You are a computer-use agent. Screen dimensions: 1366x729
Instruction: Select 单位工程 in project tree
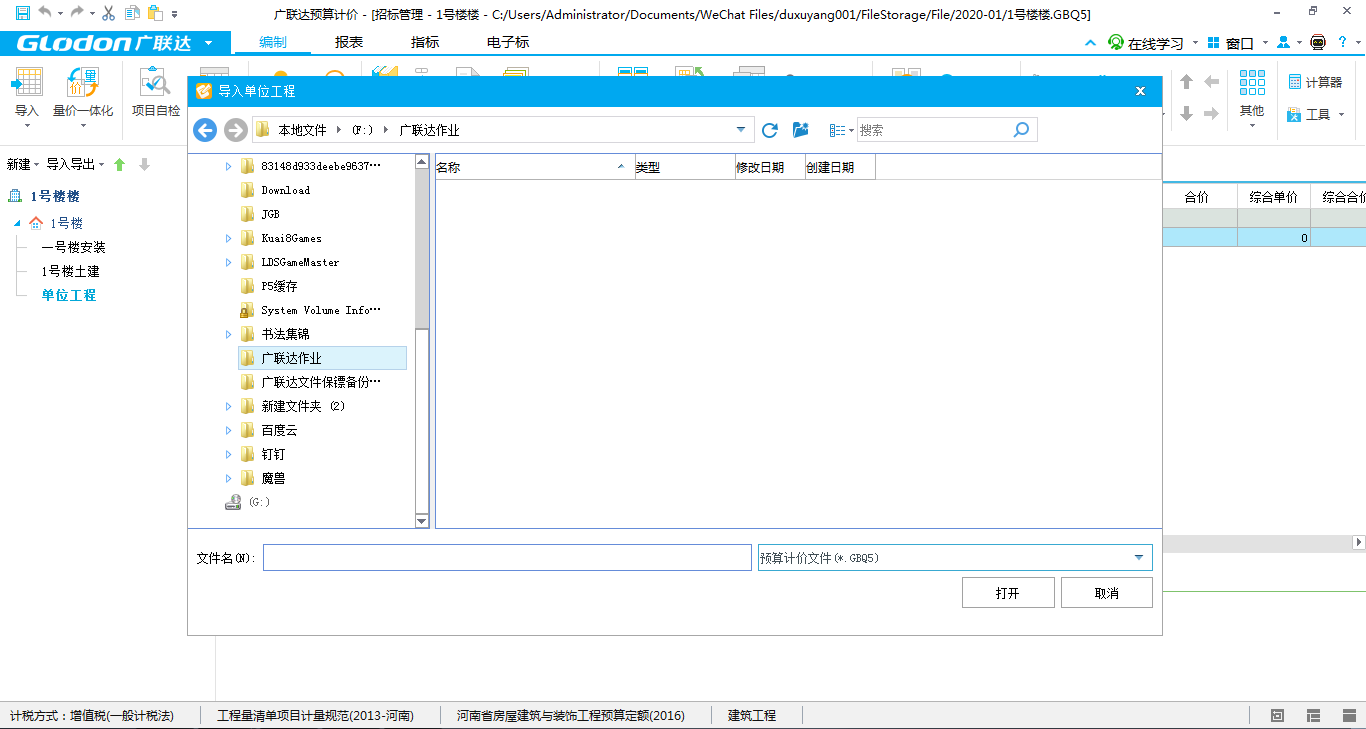[68, 295]
